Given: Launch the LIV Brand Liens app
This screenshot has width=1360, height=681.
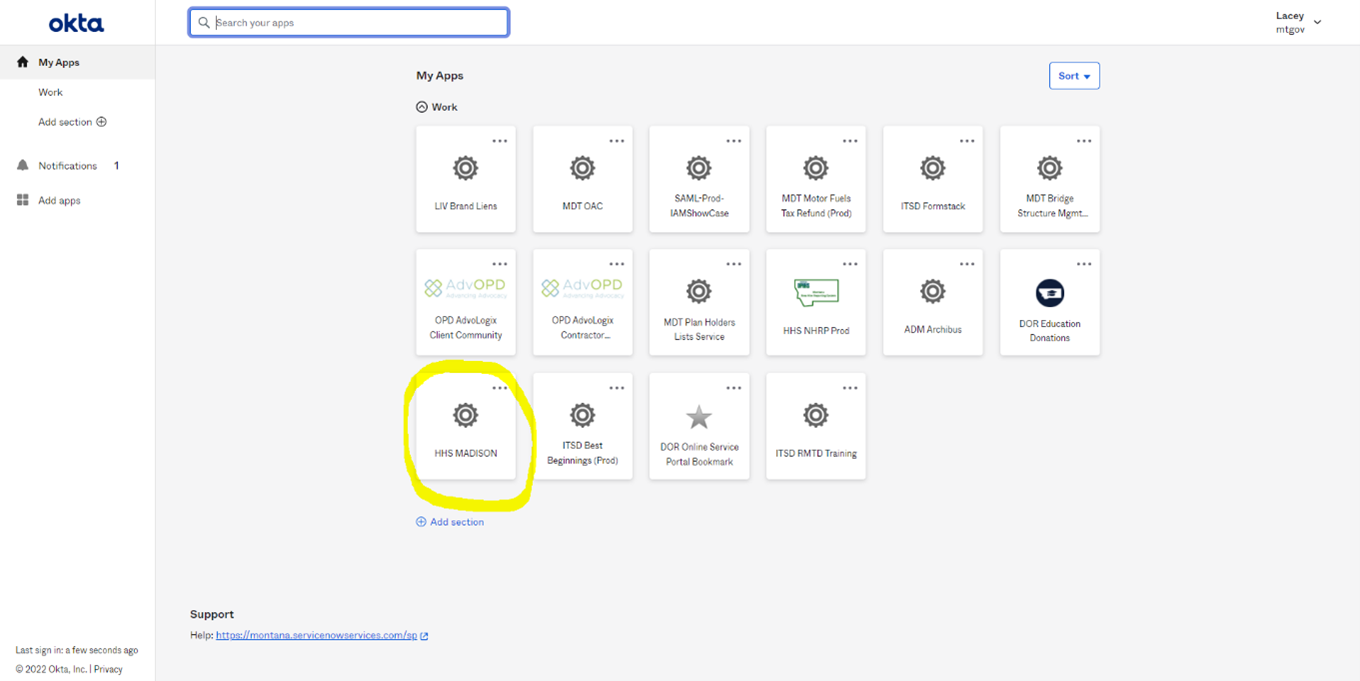Looking at the screenshot, I should (465, 180).
